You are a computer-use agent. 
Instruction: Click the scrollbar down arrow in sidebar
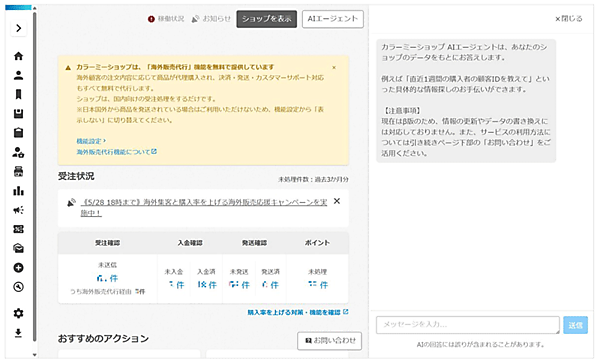[34, 355]
